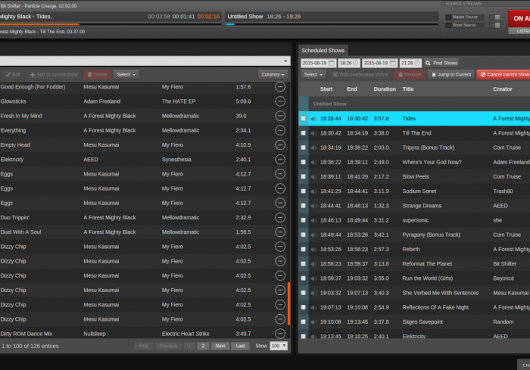Toggle the Show Source switch
Viewport: 530px width, 370px height.
[x=495, y=25]
